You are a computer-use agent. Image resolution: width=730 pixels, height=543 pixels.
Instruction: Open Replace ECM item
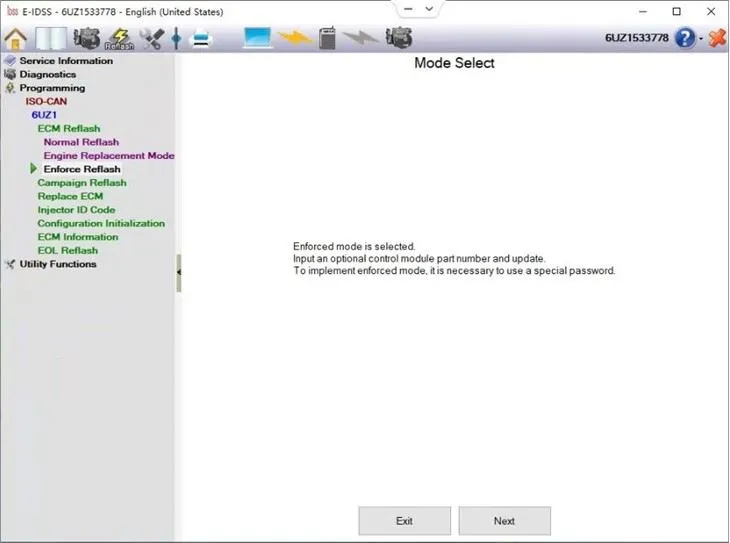[x=70, y=196]
